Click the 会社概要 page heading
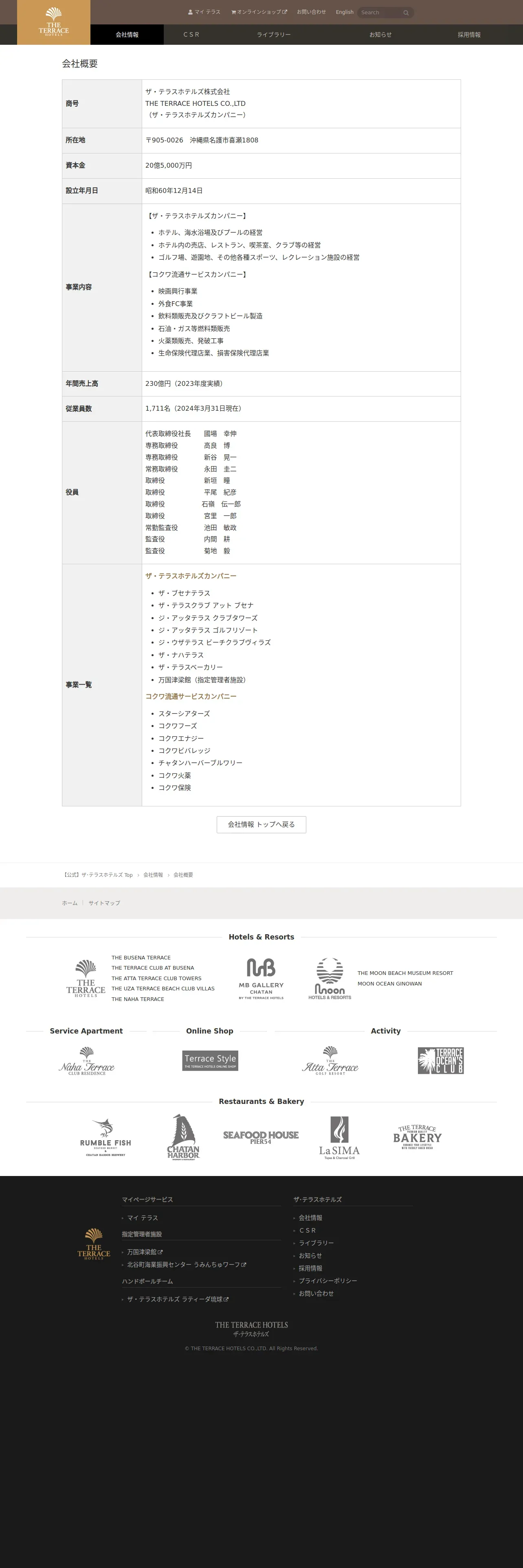The height and width of the screenshot is (1568, 523). [80, 64]
